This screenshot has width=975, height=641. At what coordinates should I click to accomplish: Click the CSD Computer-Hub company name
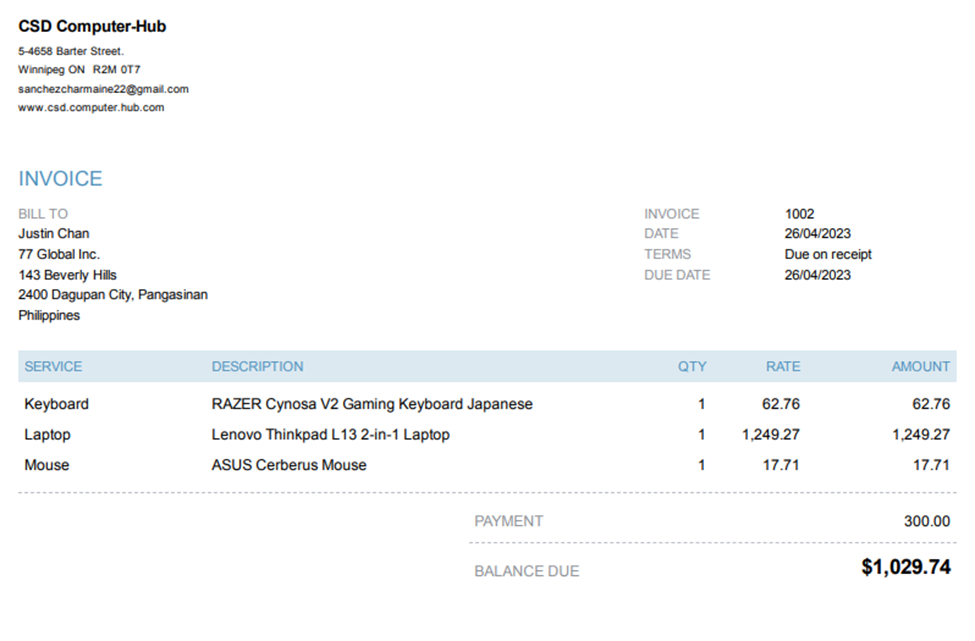click(92, 27)
